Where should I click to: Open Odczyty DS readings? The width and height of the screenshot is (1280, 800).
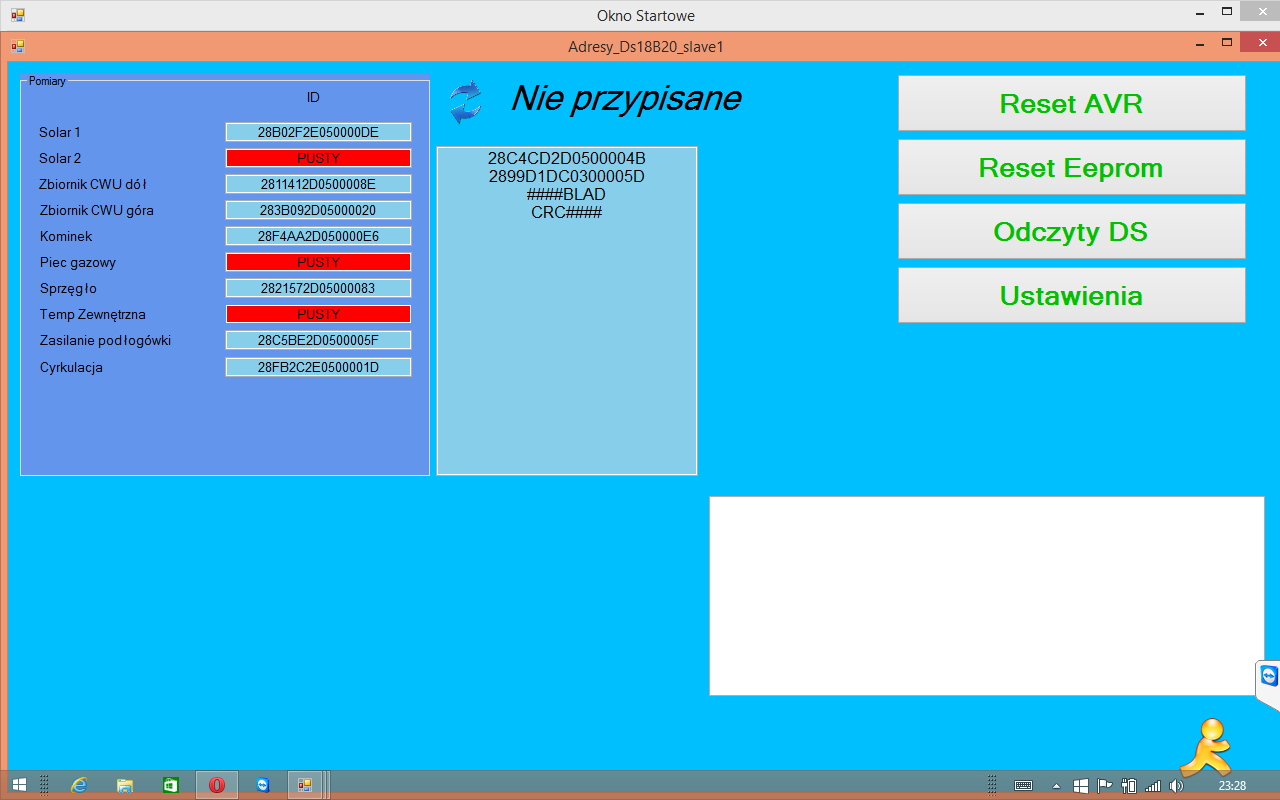point(1071,231)
